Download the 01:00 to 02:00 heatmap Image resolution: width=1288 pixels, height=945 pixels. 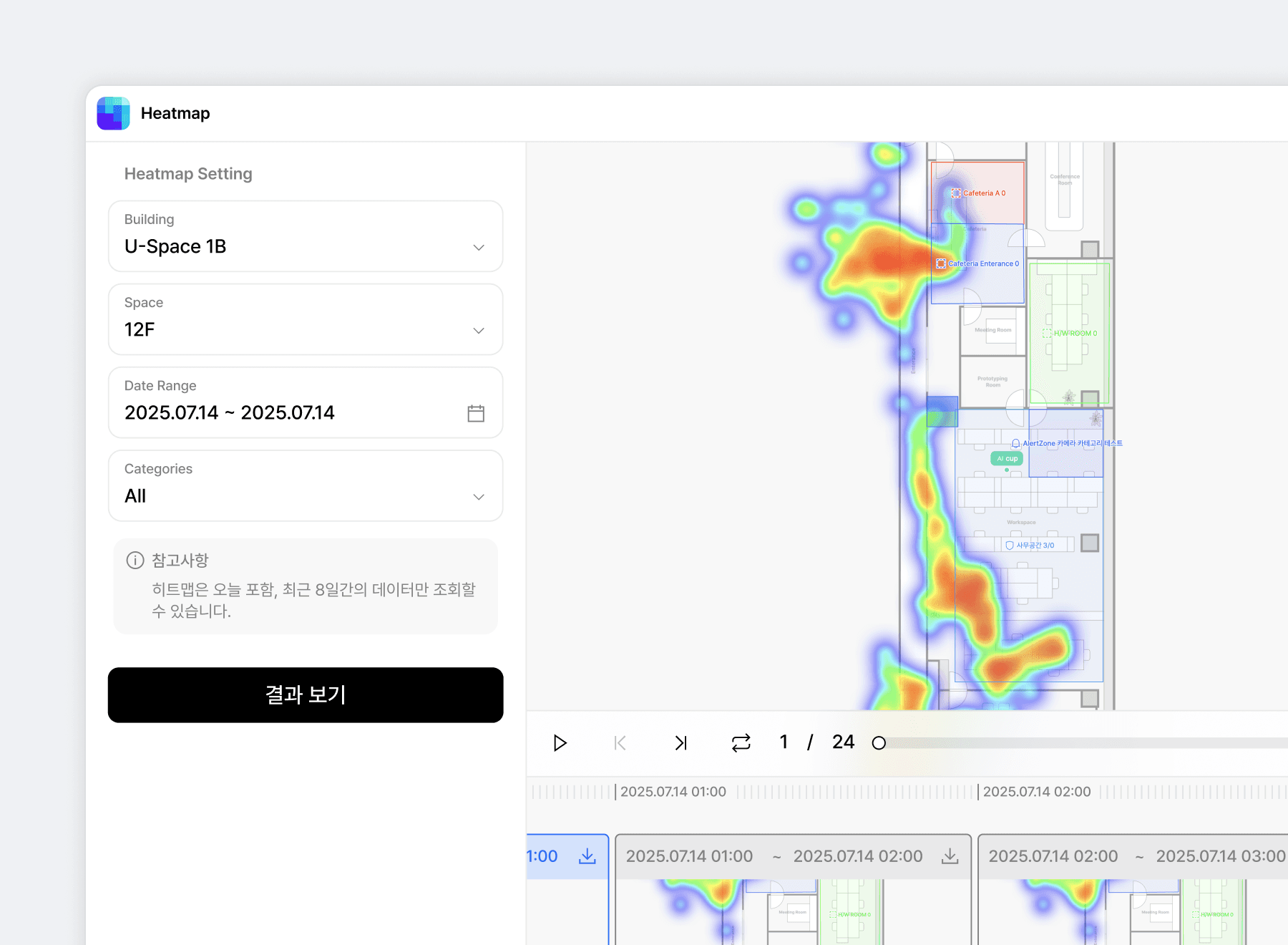point(950,856)
